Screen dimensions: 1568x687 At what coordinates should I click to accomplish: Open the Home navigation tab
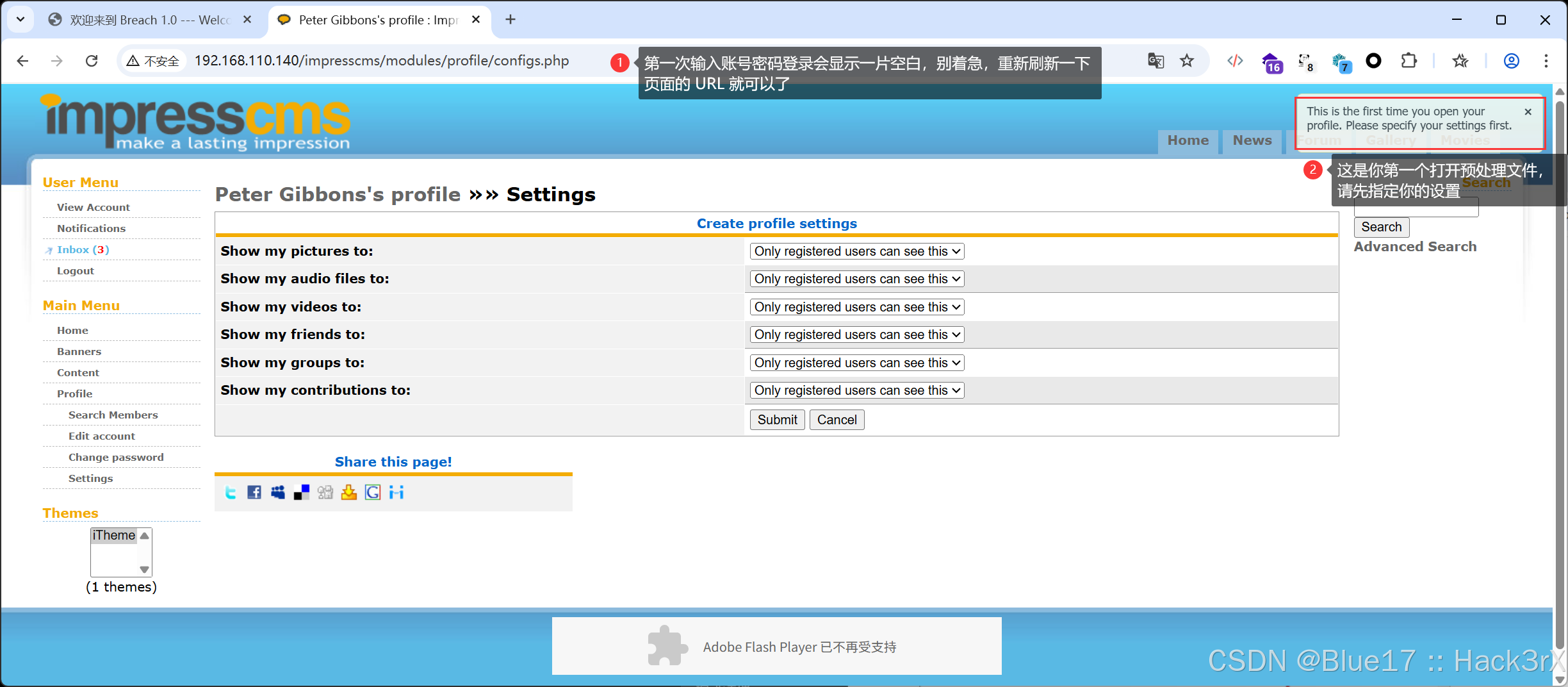[1188, 141]
